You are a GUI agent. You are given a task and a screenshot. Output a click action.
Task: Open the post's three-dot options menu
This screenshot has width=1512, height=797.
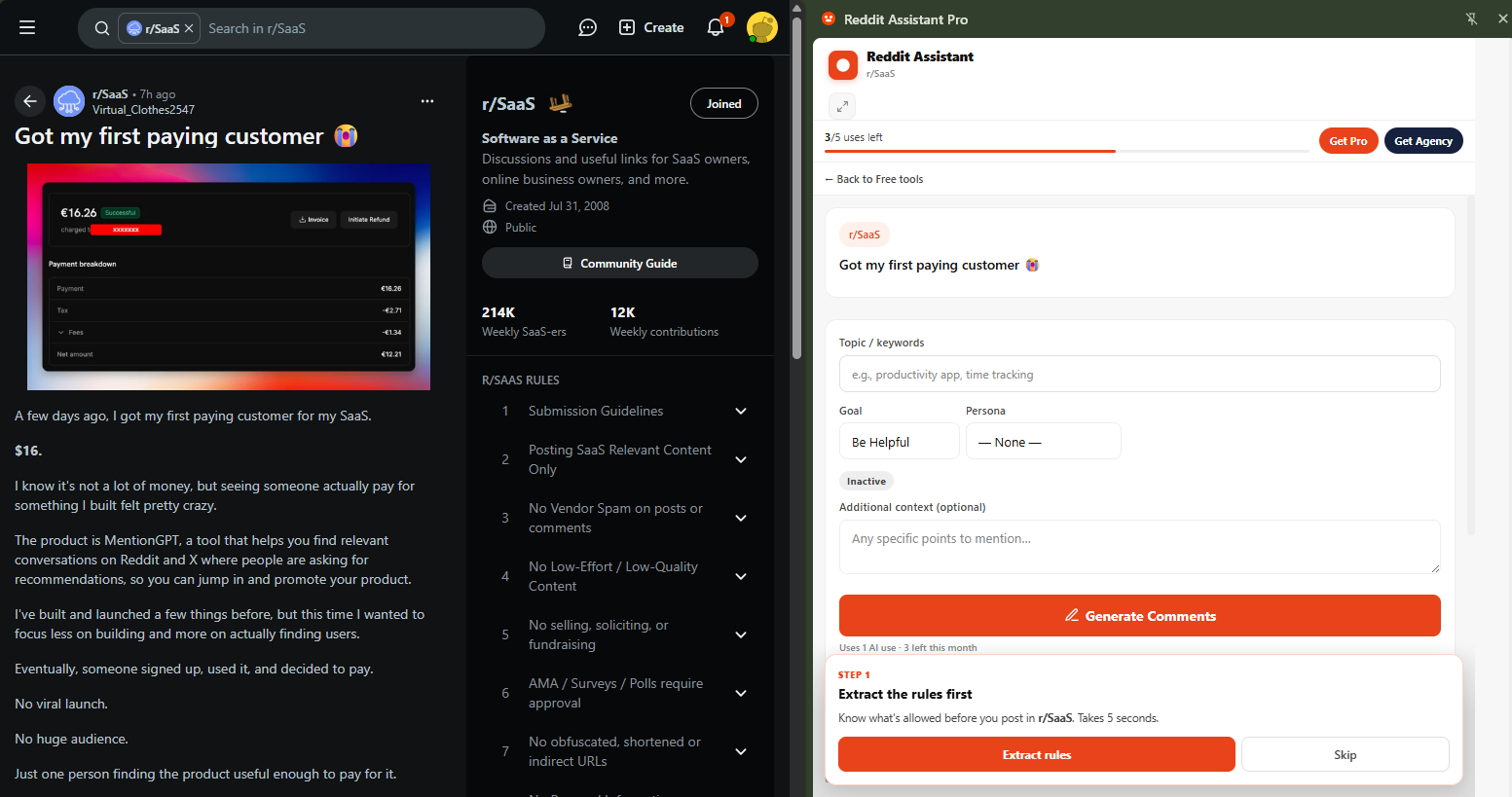(427, 101)
